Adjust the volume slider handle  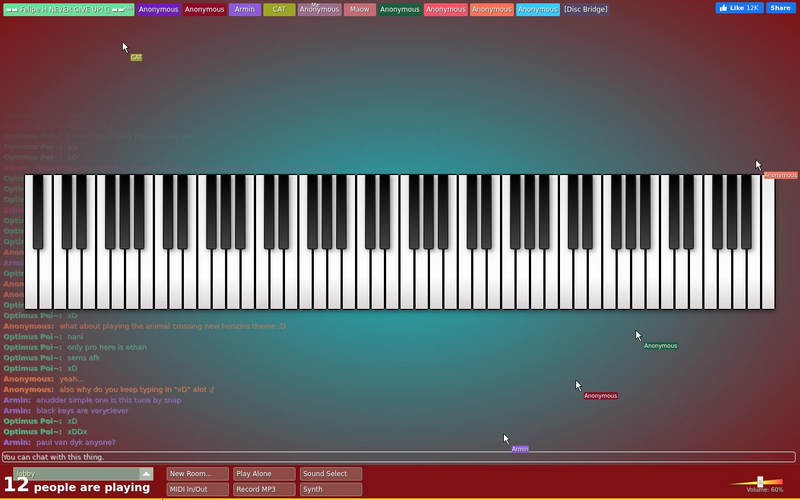pyautogui.click(x=760, y=482)
